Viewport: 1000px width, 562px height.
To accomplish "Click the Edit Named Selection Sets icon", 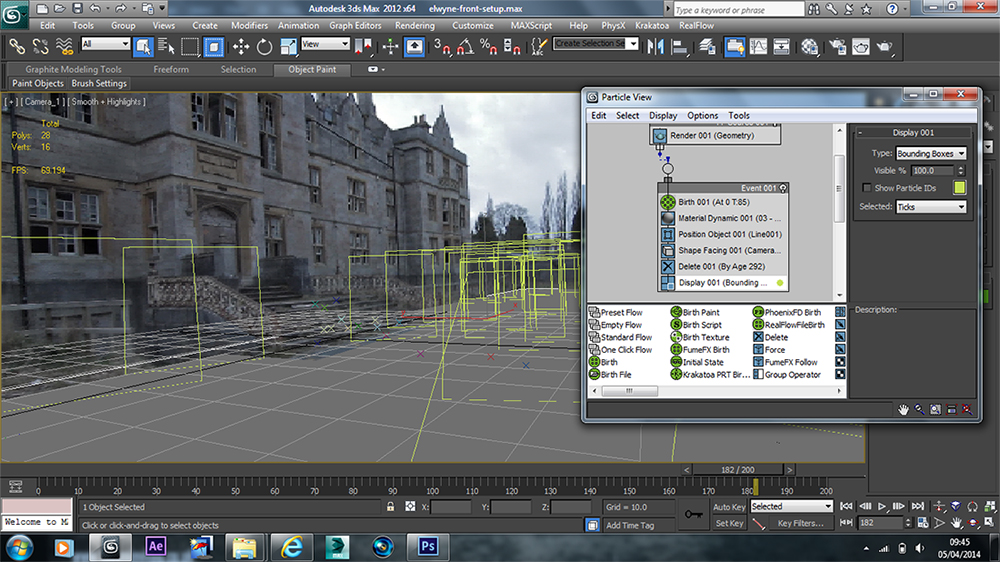I will click(539, 46).
